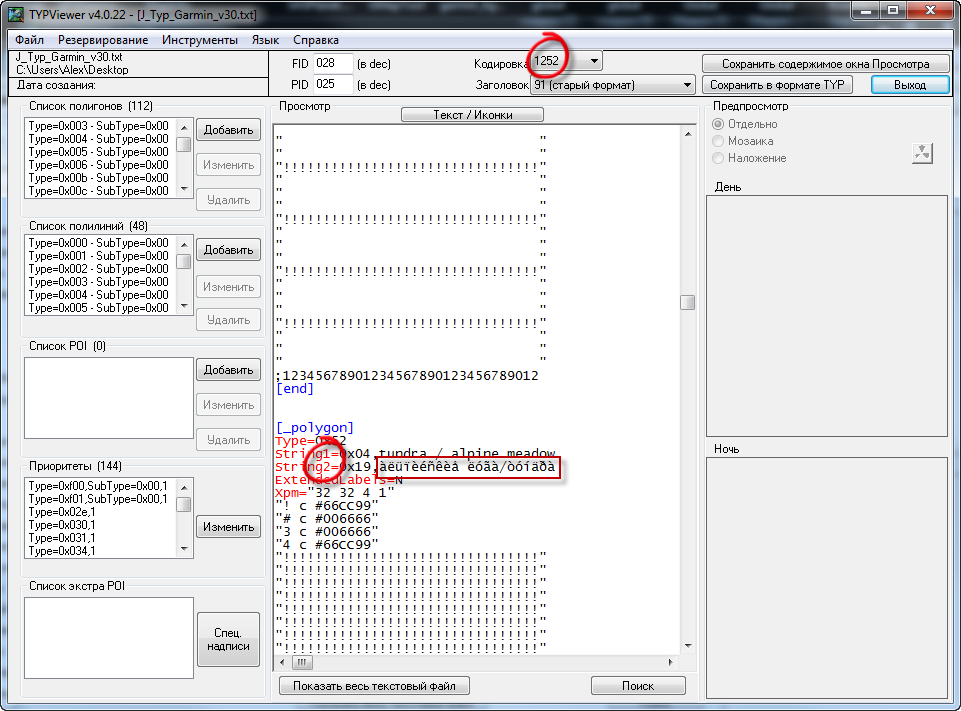
Task: Expand the Заголовок format dropdown
Action: pyautogui.click(x=687, y=85)
